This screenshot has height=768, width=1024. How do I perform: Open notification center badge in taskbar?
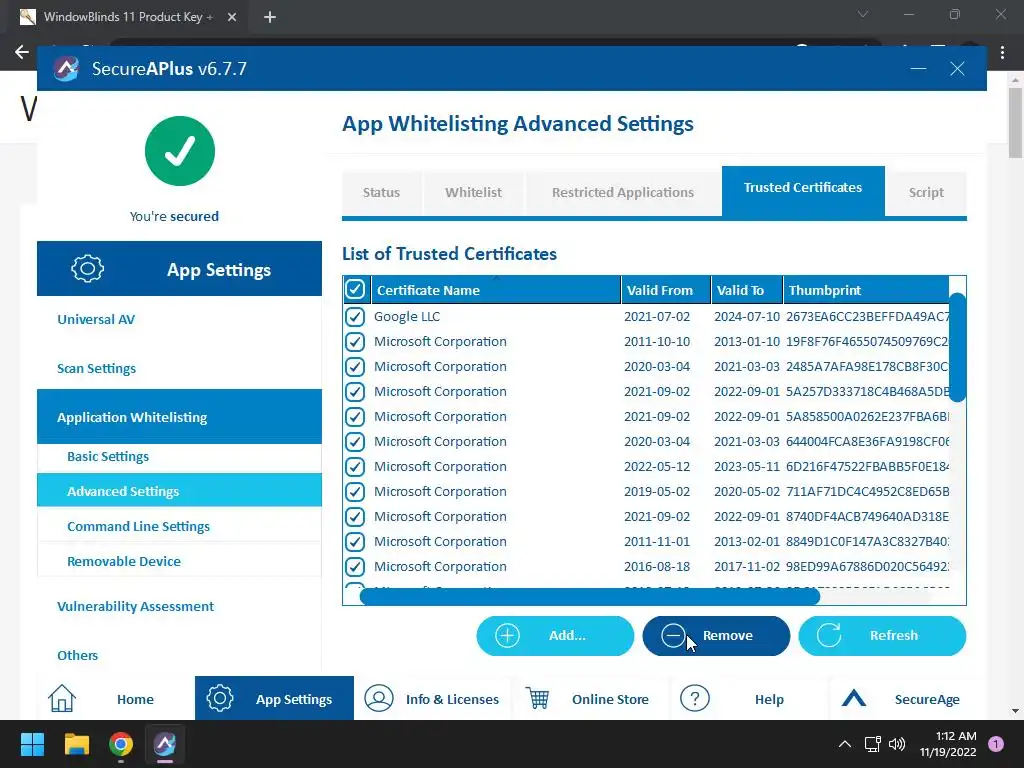click(996, 744)
